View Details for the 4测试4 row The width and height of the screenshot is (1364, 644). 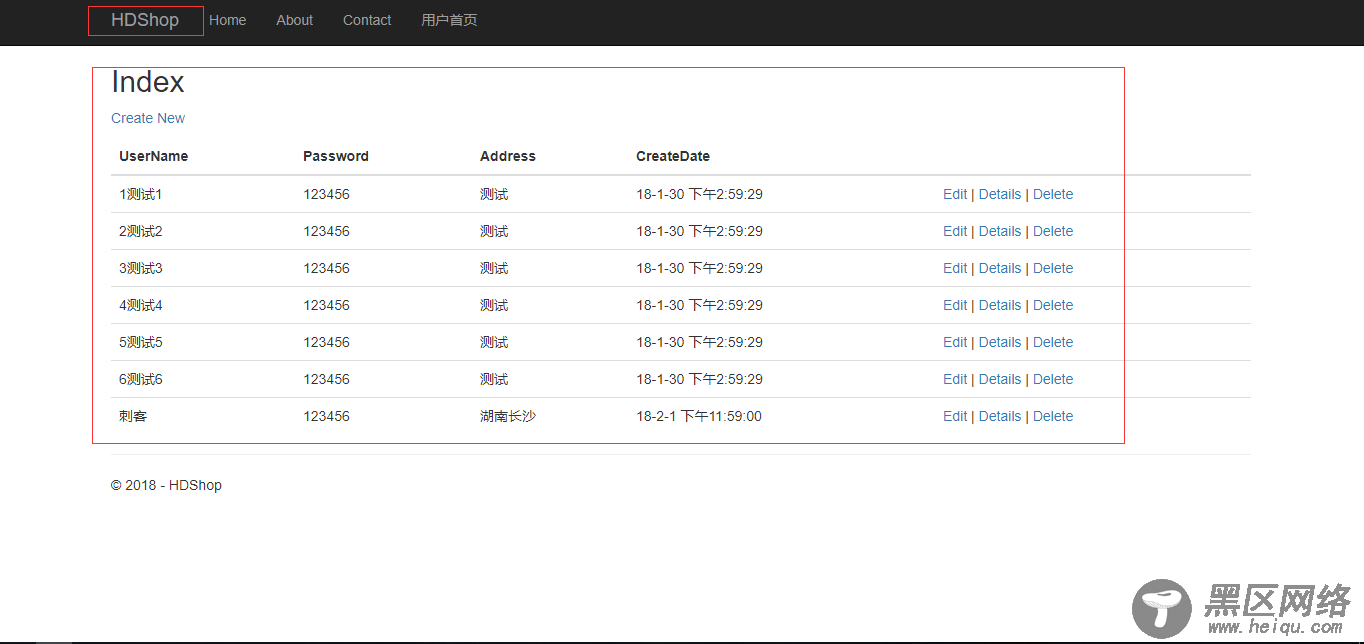(1000, 305)
